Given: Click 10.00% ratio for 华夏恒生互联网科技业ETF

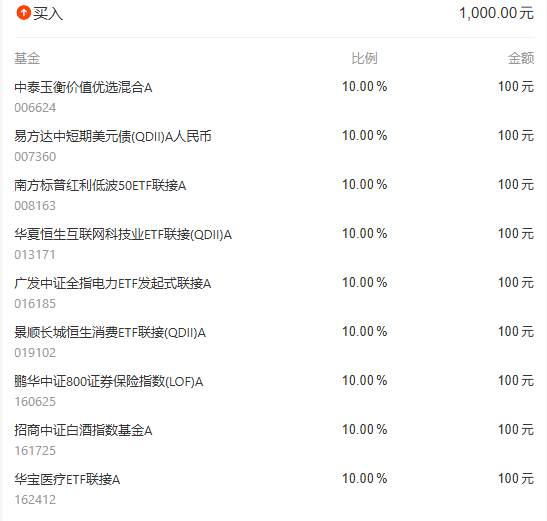Looking at the screenshot, I should pyautogui.click(x=365, y=233).
